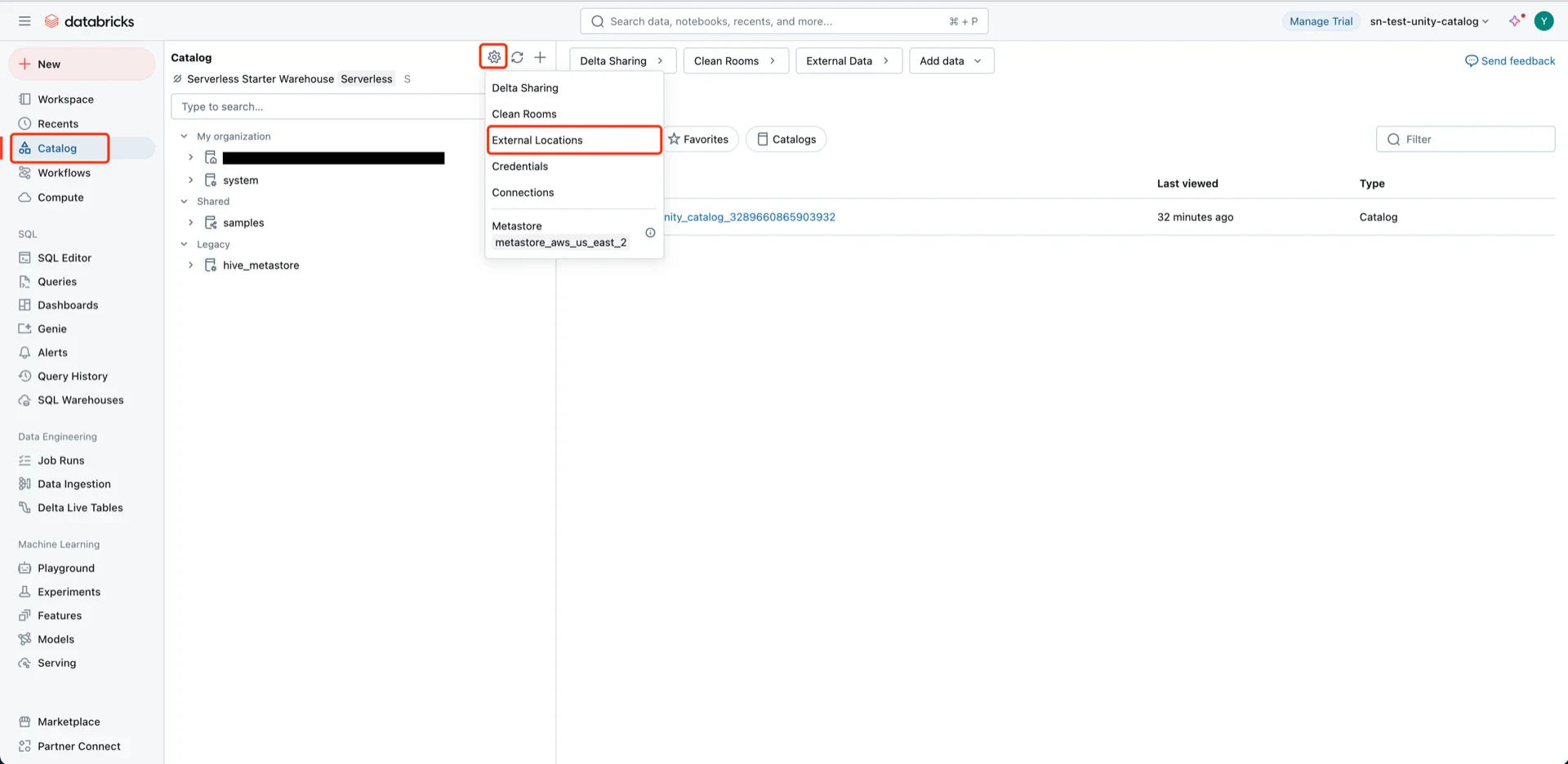Image resolution: width=1568 pixels, height=764 pixels.
Task: Click the Delta Sharing toolbar button
Action: pos(622,61)
